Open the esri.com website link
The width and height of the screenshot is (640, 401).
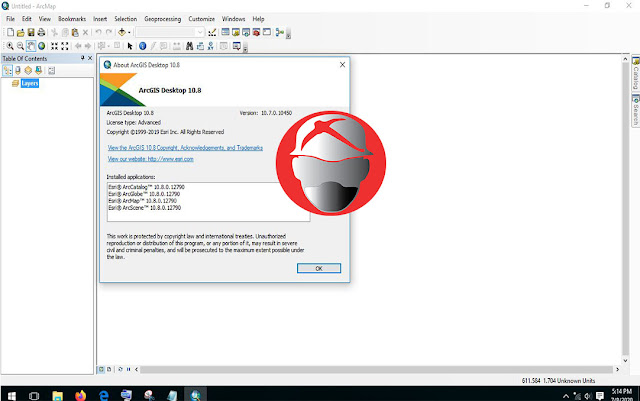(151, 159)
